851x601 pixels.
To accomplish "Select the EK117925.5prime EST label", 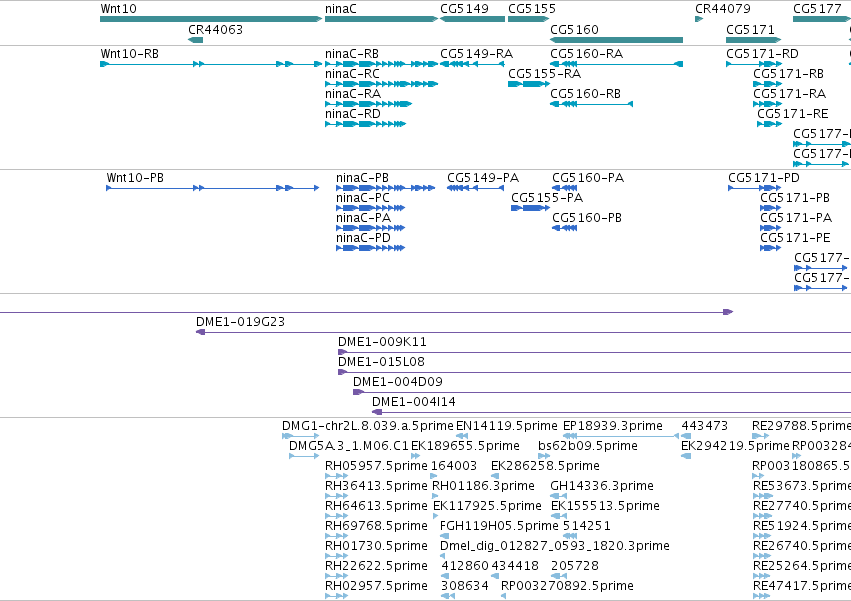I will click(x=487, y=507).
